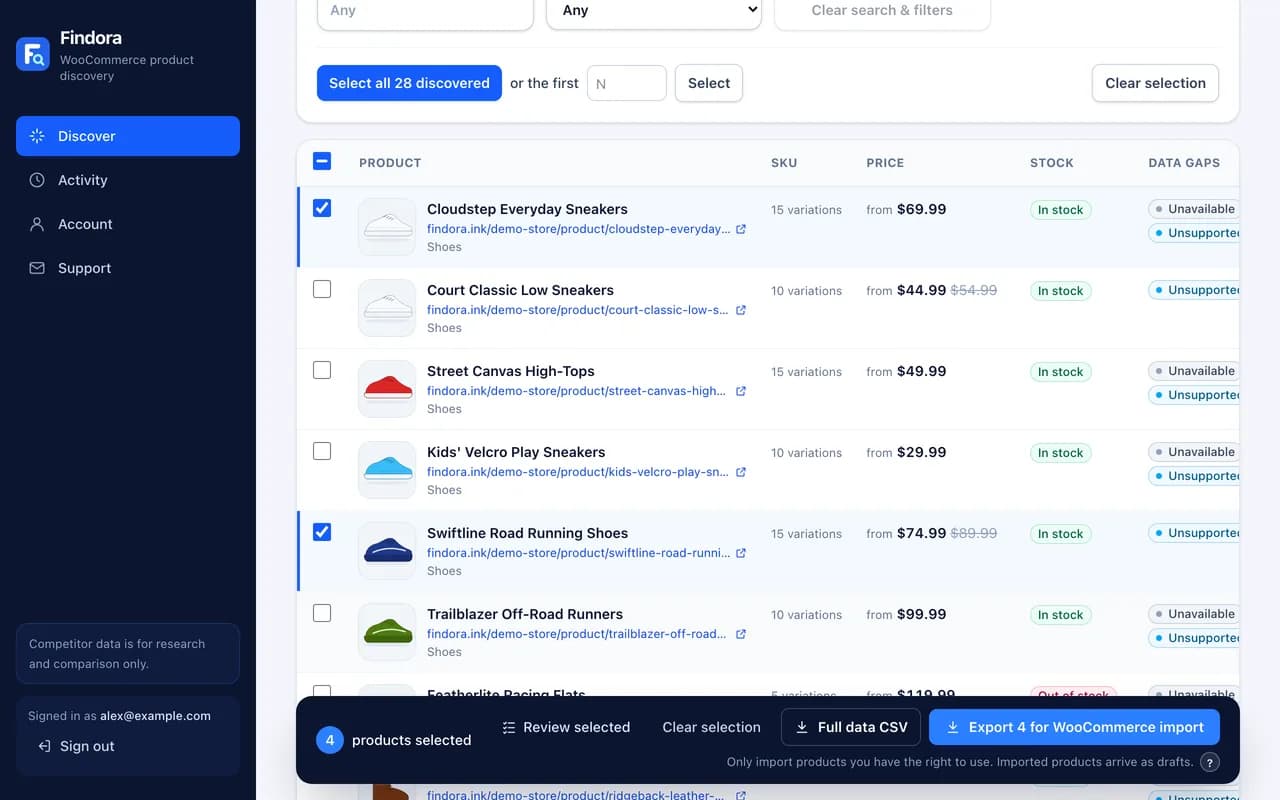
Task: Open the Cloudstep Everyday Sneakers product URL
Action: 578,229
